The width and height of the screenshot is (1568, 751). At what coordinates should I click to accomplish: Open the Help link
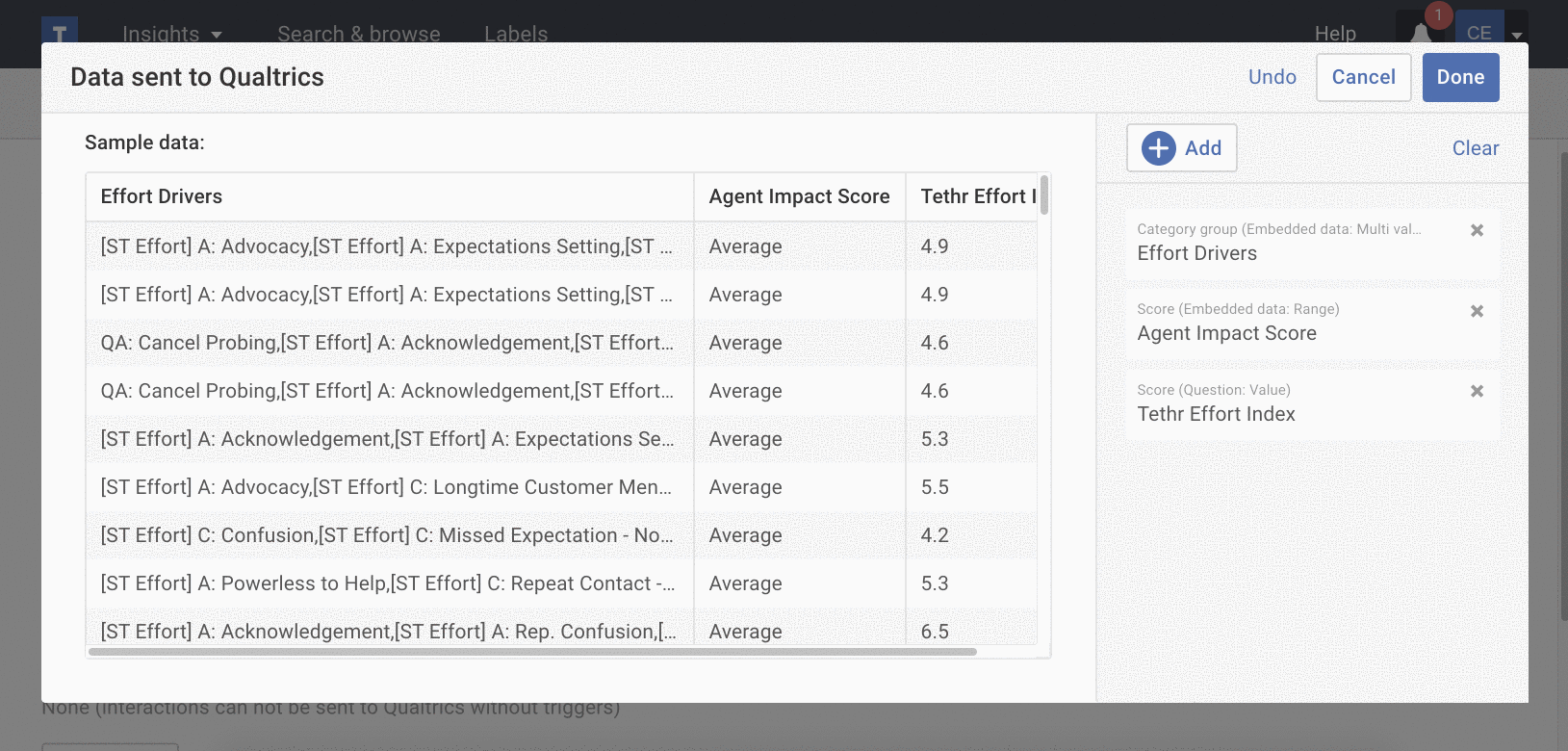1334,34
